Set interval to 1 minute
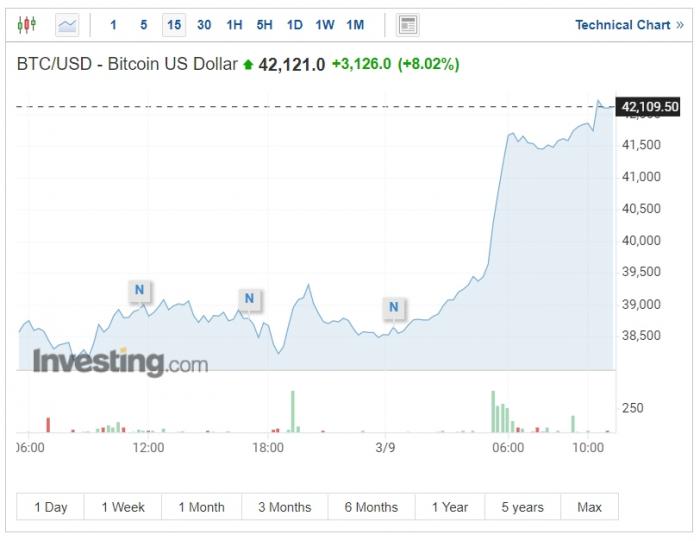The height and width of the screenshot is (541, 700). (x=113, y=25)
